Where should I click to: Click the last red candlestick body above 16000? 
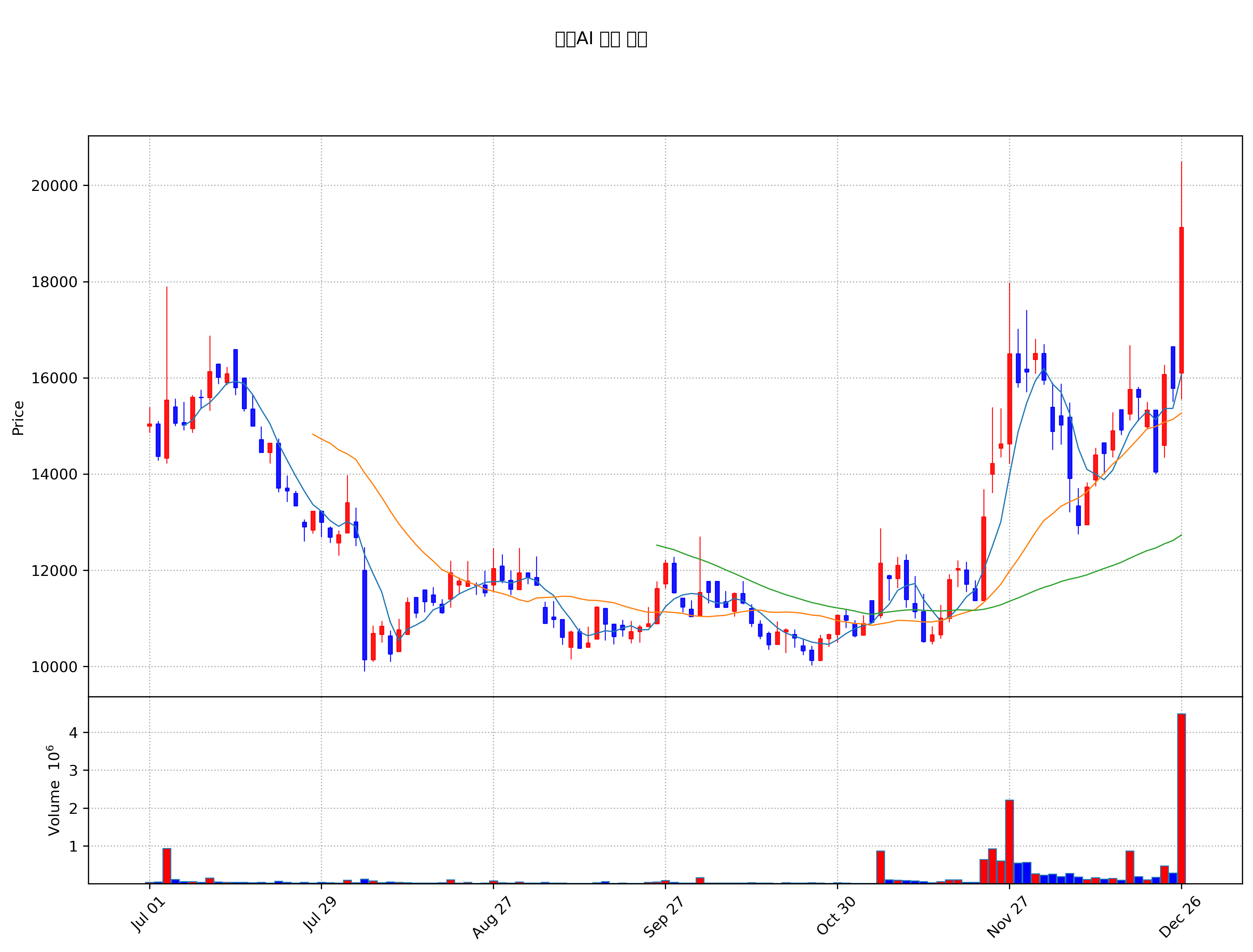tap(1182, 300)
